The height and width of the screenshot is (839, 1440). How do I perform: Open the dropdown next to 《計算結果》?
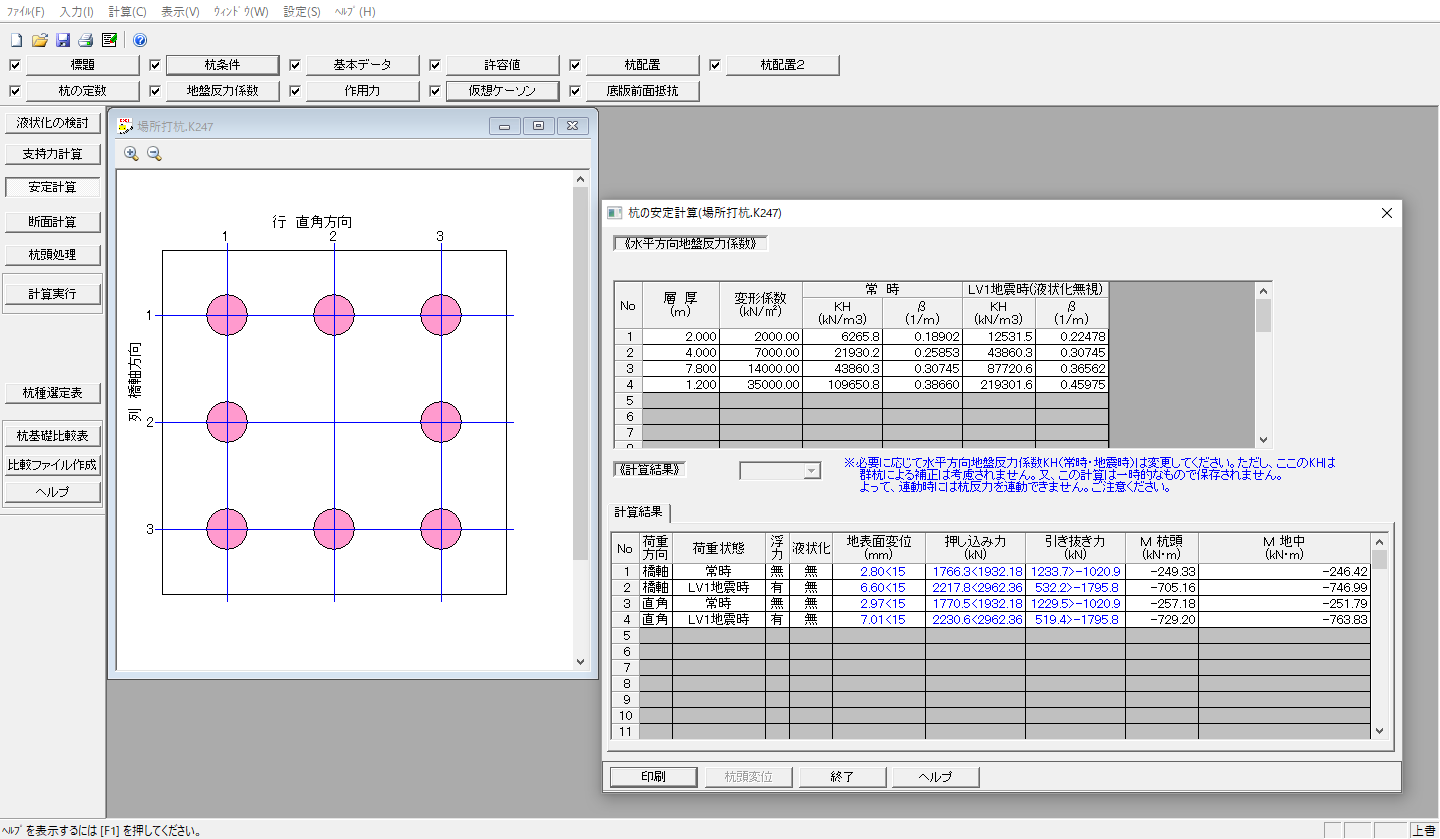[811, 471]
